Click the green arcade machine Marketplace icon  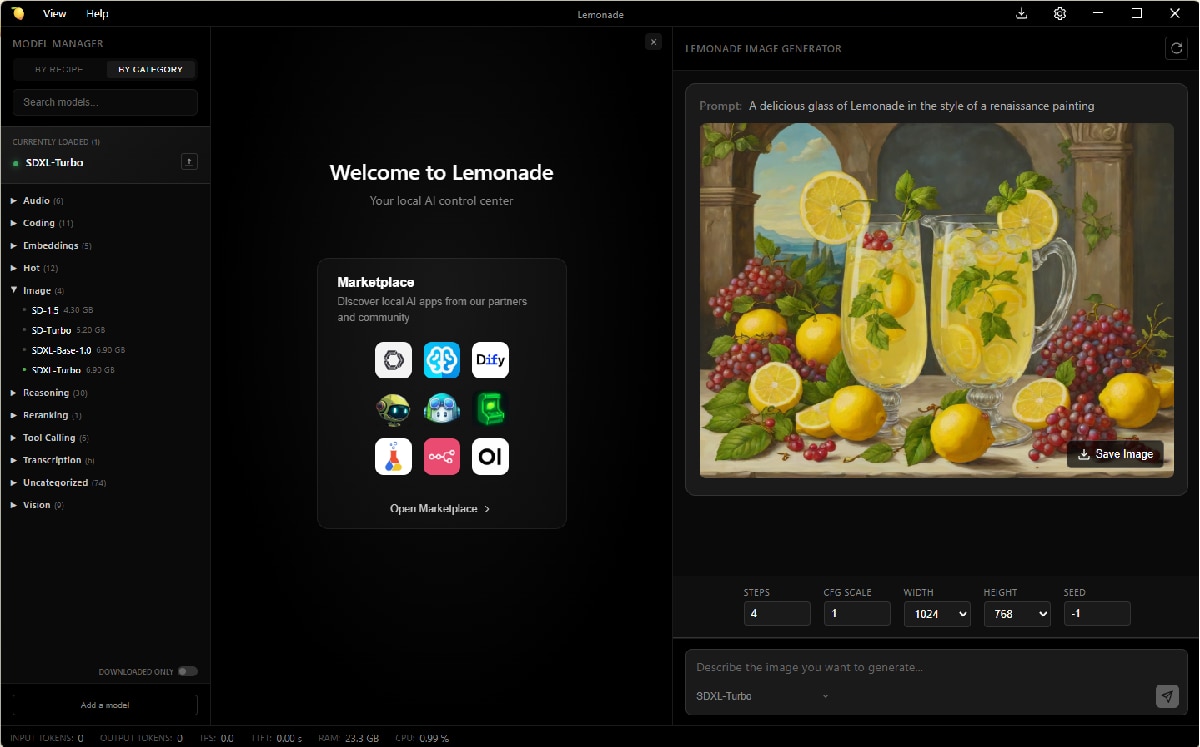click(x=490, y=409)
